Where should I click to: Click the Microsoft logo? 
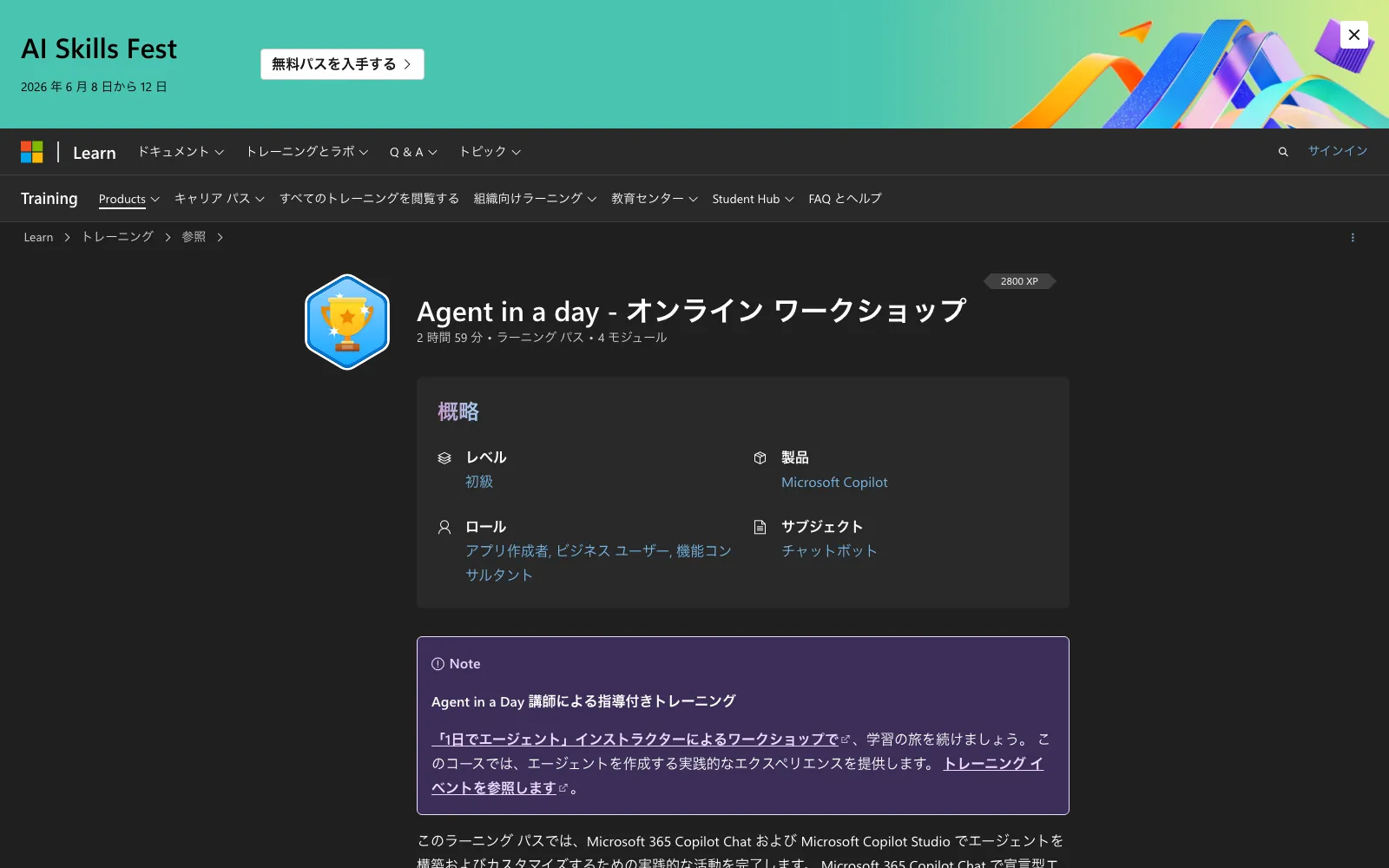(x=32, y=152)
